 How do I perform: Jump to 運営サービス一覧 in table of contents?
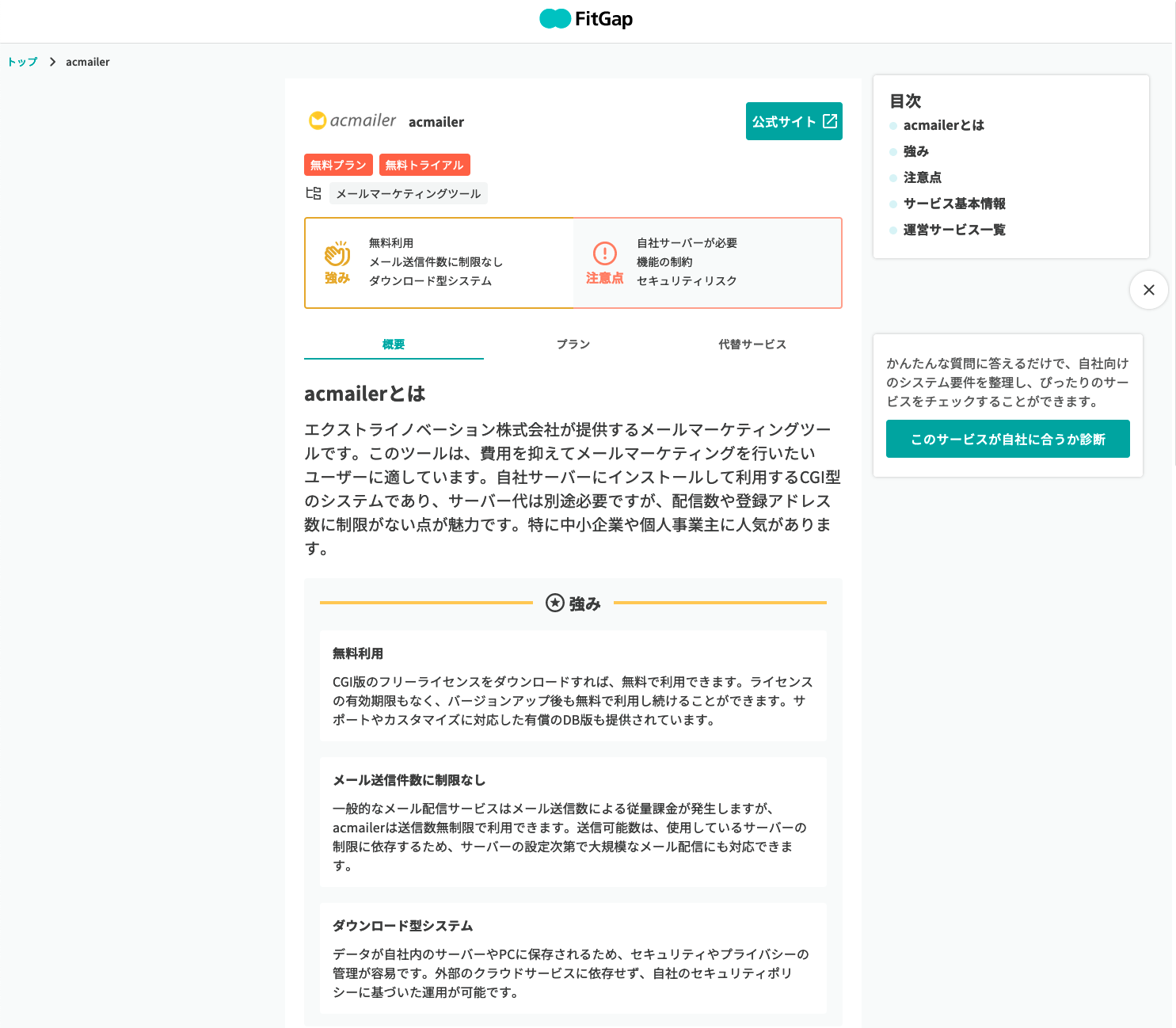pos(954,230)
